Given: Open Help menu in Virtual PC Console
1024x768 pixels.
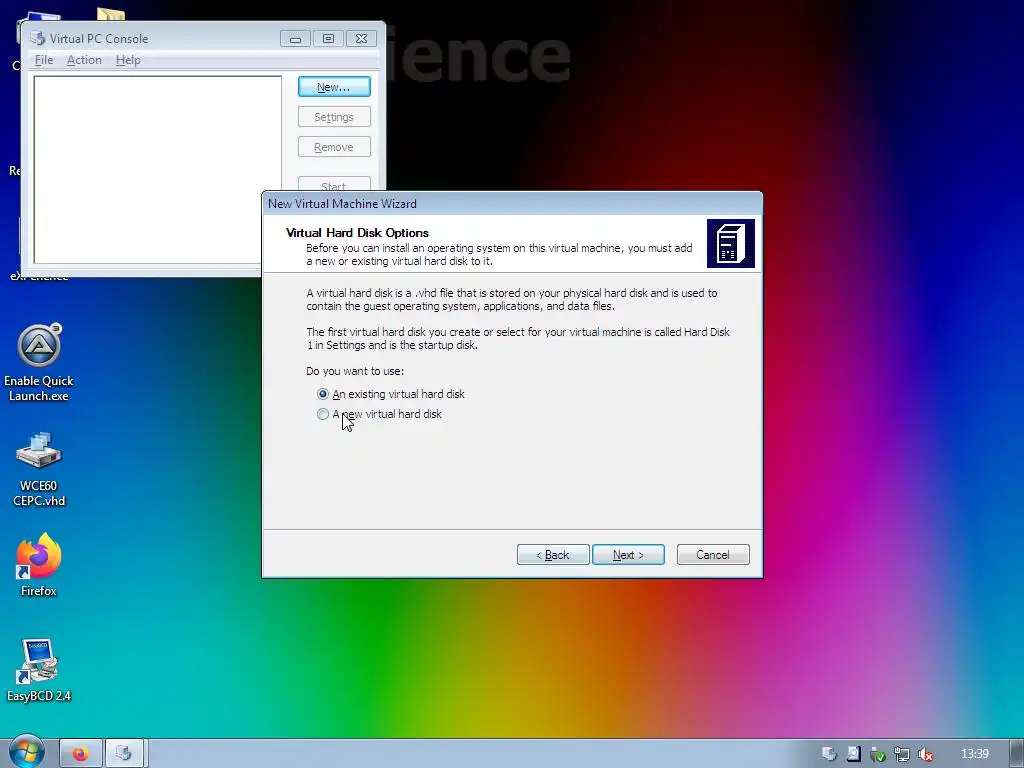Looking at the screenshot, I should (128, 59).
